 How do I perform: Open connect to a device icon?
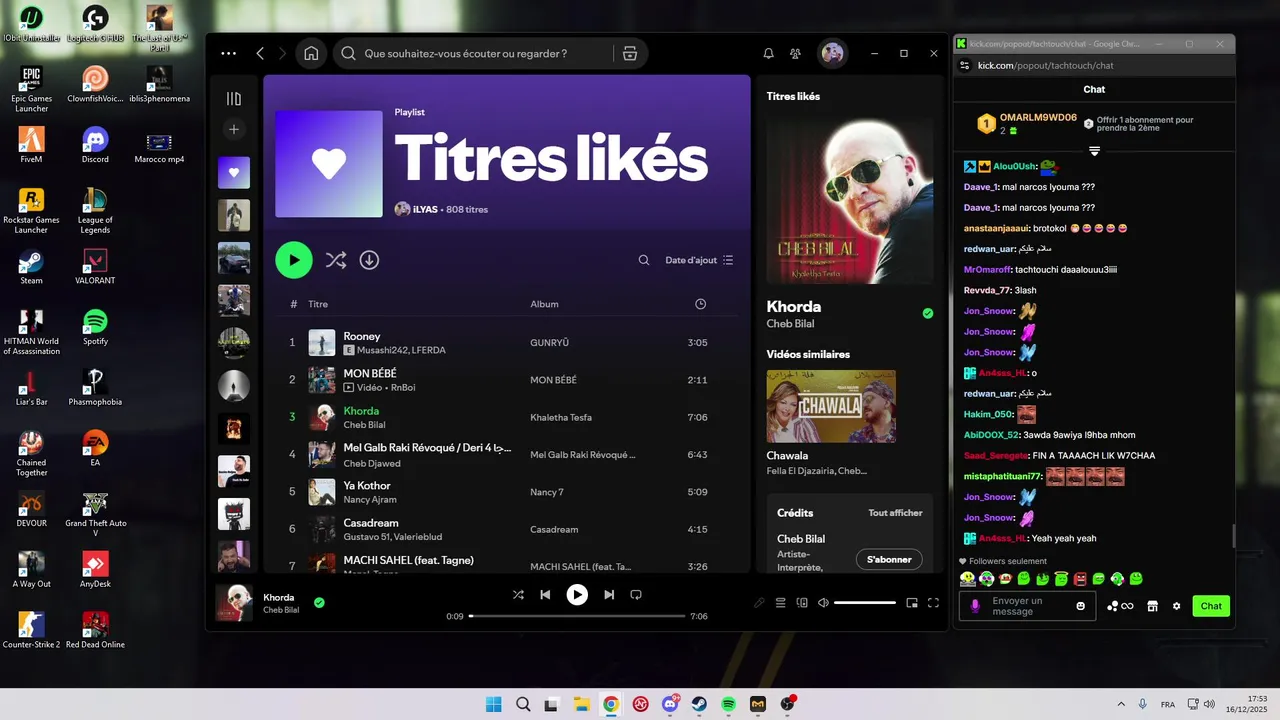pos(802,603)
